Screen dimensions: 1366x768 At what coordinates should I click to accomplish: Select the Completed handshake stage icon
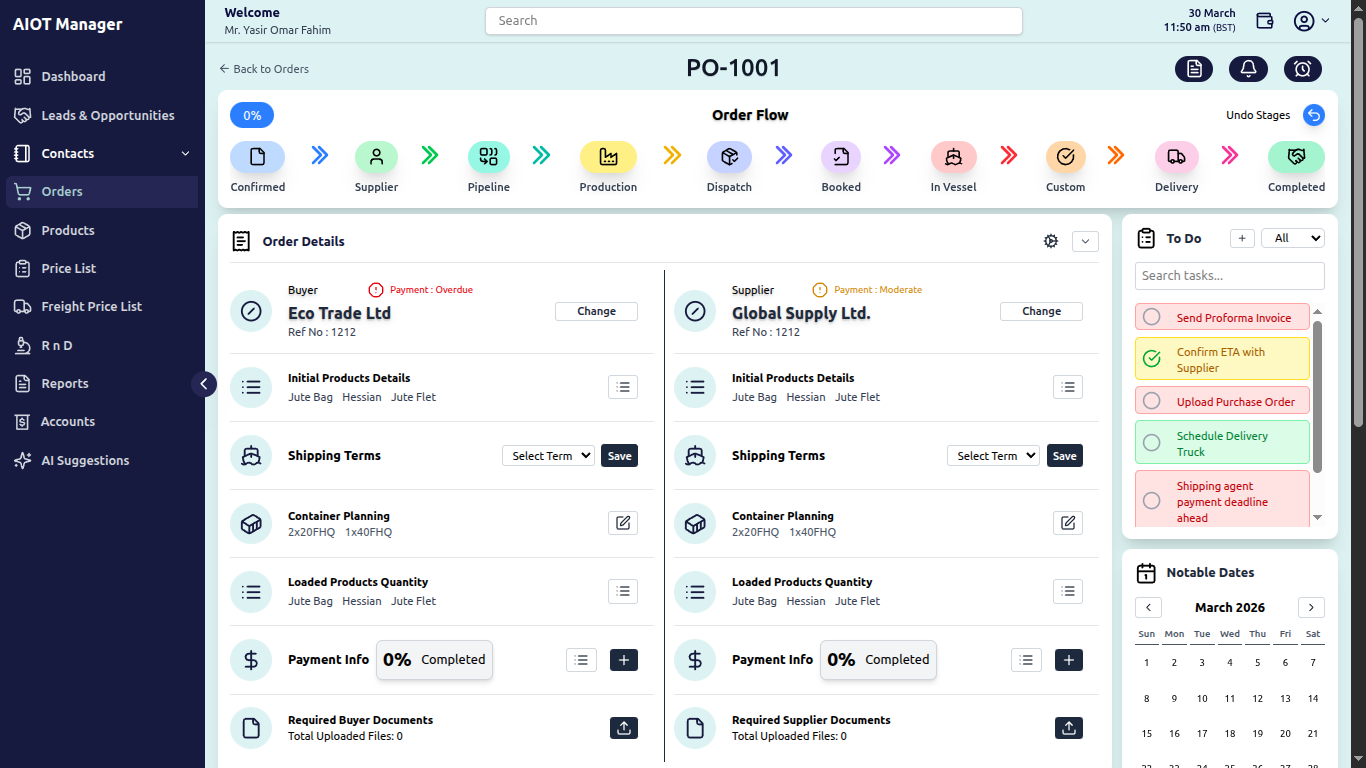click(1296, 157)
